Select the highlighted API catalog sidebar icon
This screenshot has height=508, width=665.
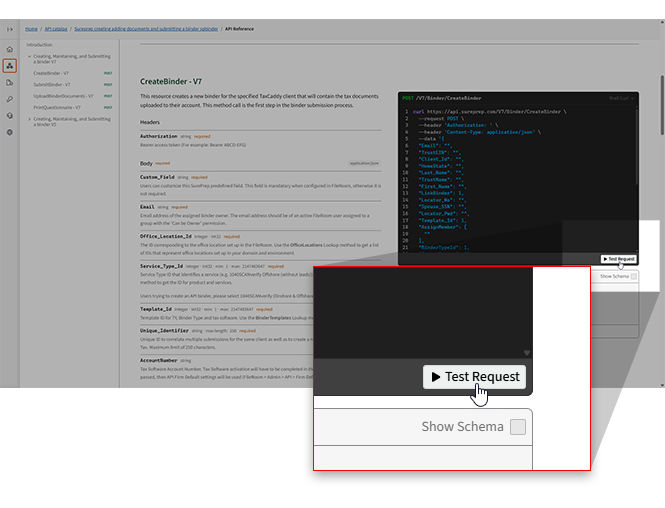10,66
